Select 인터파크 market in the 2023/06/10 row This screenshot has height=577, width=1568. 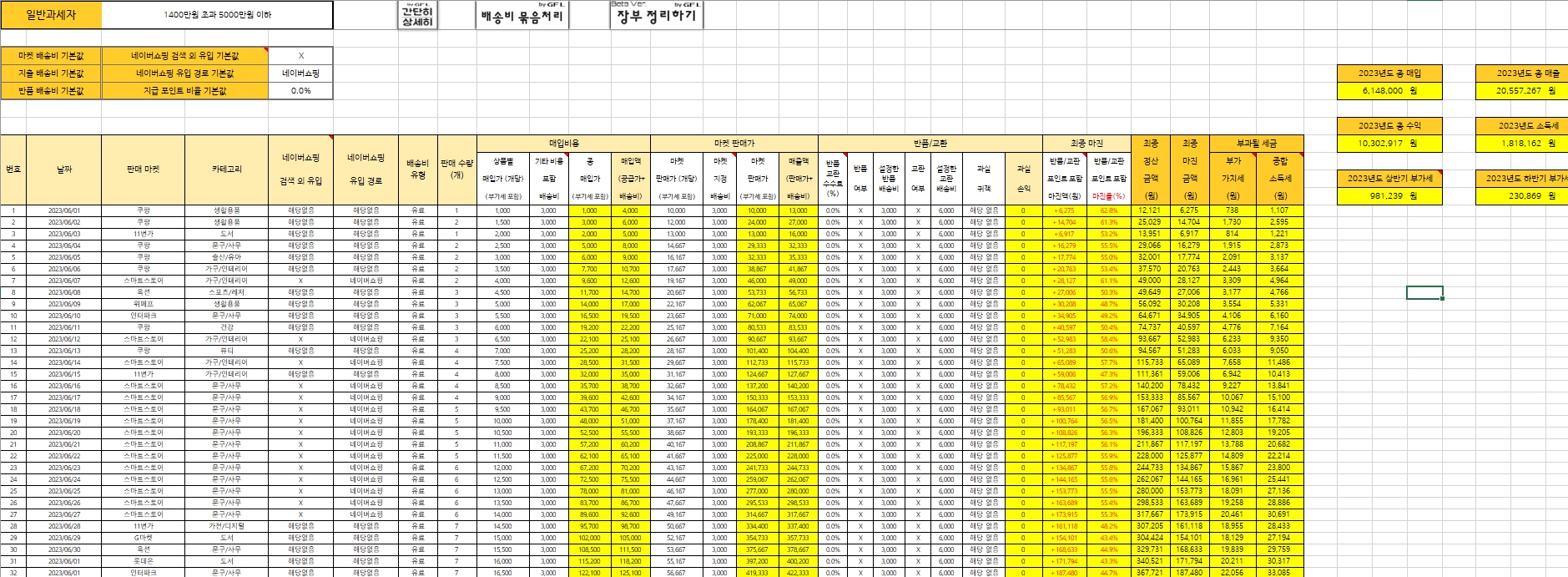(143, 316)
